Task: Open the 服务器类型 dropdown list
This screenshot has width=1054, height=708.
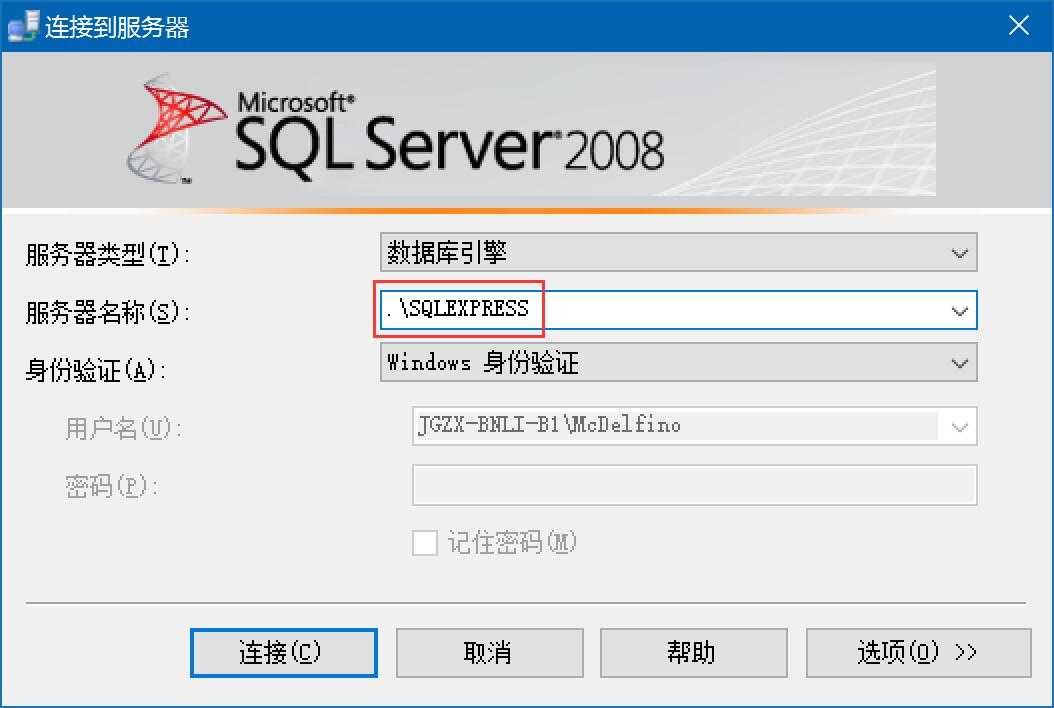Action: coord(678,253)
